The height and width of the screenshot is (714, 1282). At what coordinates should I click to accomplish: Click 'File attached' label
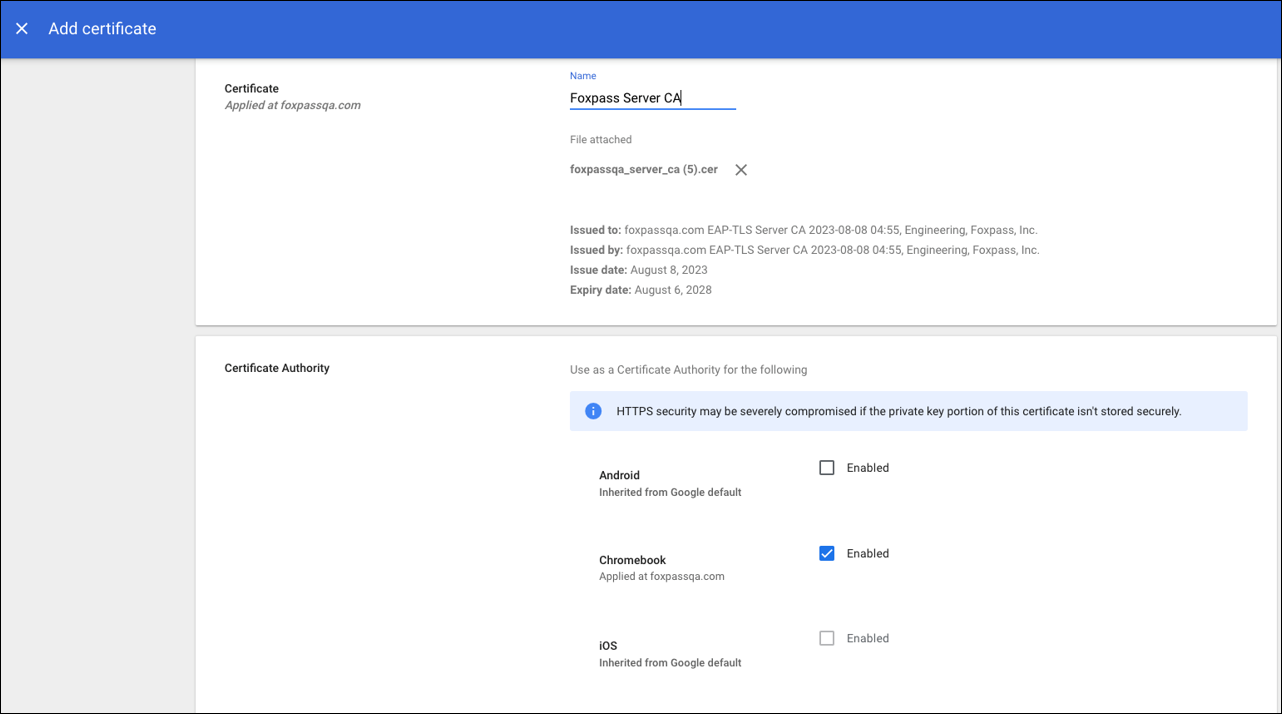[x=601, y=140]
